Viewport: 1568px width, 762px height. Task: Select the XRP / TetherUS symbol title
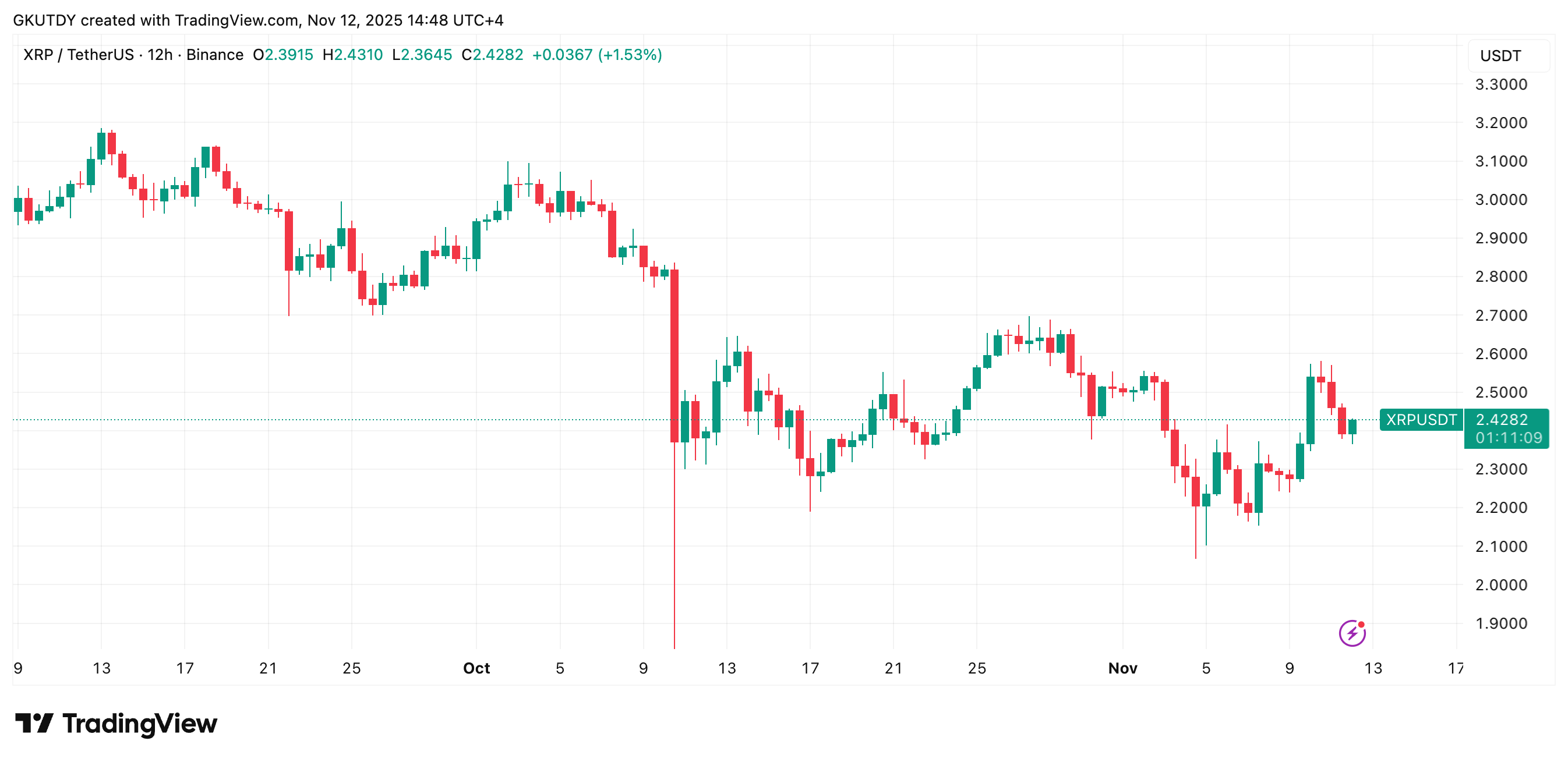point(78,55)
